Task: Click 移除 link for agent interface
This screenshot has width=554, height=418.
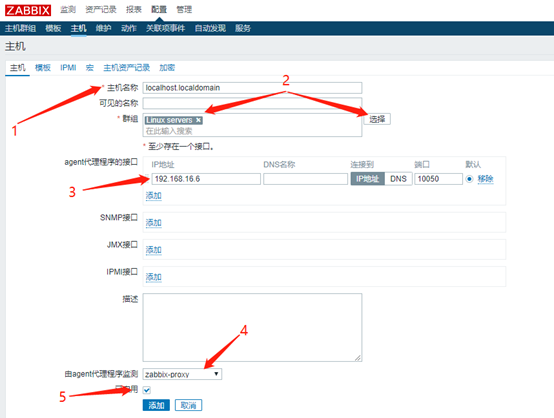Action: click(x=485, y=179)
